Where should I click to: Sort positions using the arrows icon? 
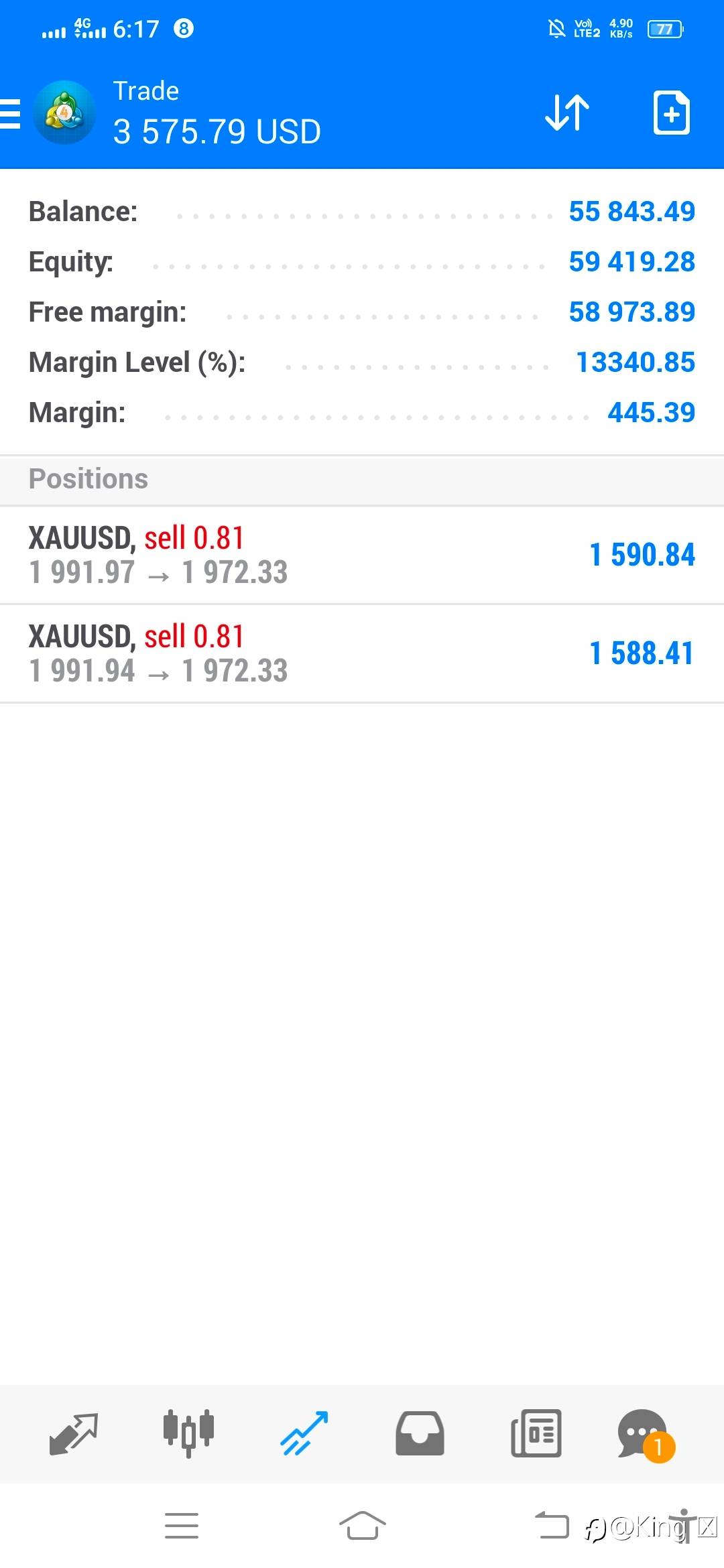[567, 113]
